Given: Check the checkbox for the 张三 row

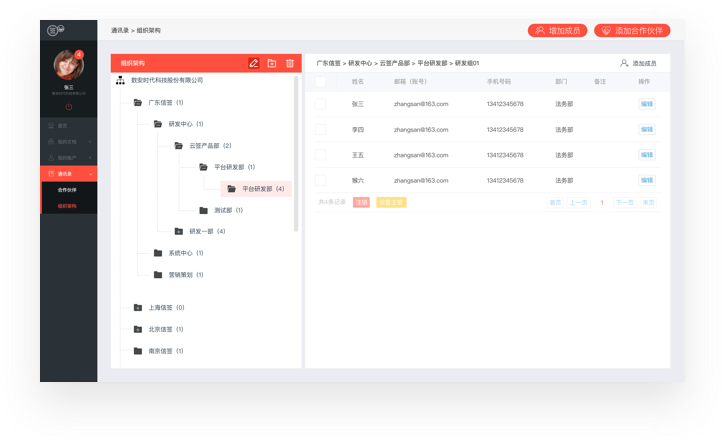Looking at the screenshot, I should click(x=320, y=103).
